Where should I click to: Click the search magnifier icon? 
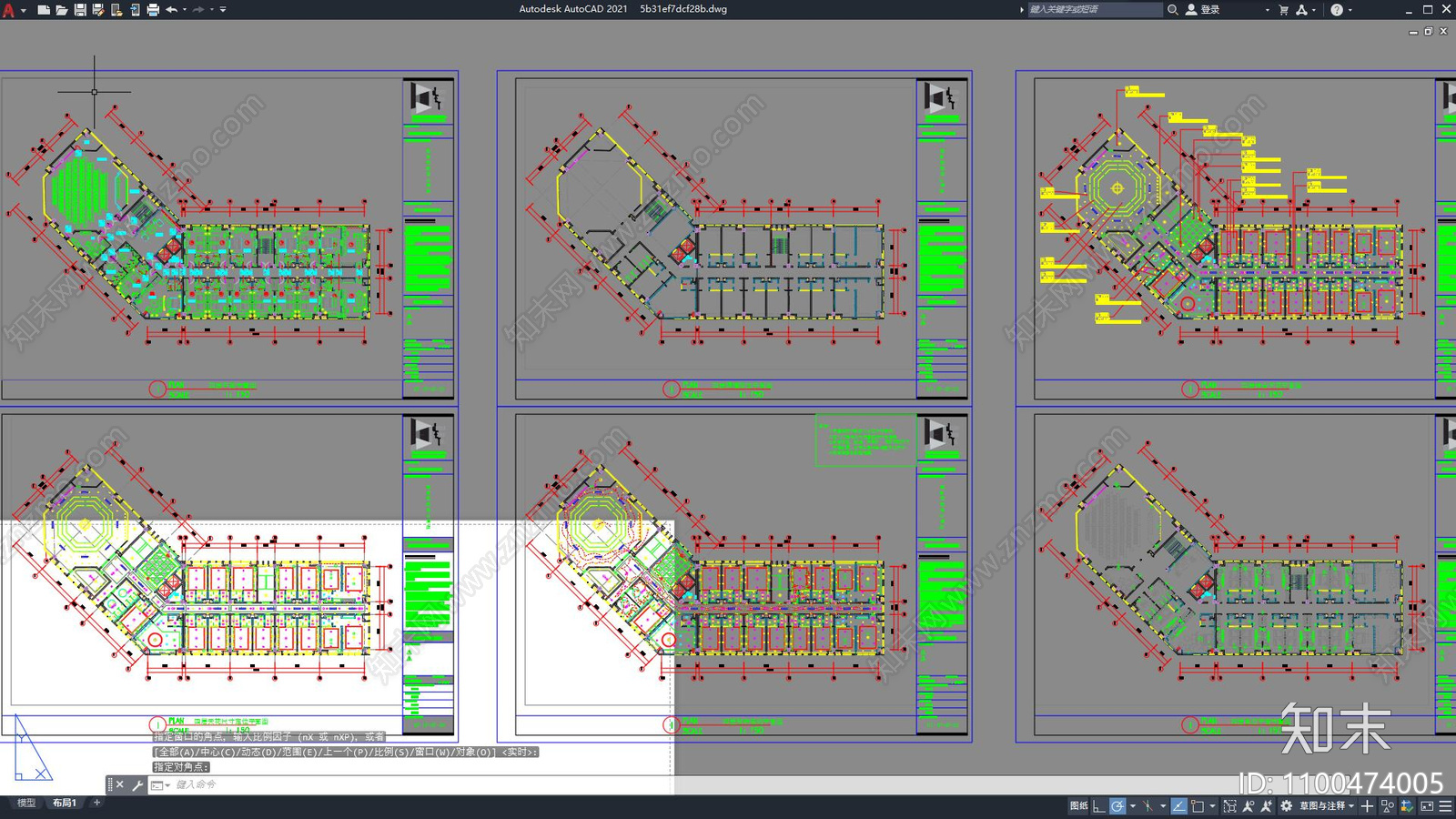(1173, 10)
